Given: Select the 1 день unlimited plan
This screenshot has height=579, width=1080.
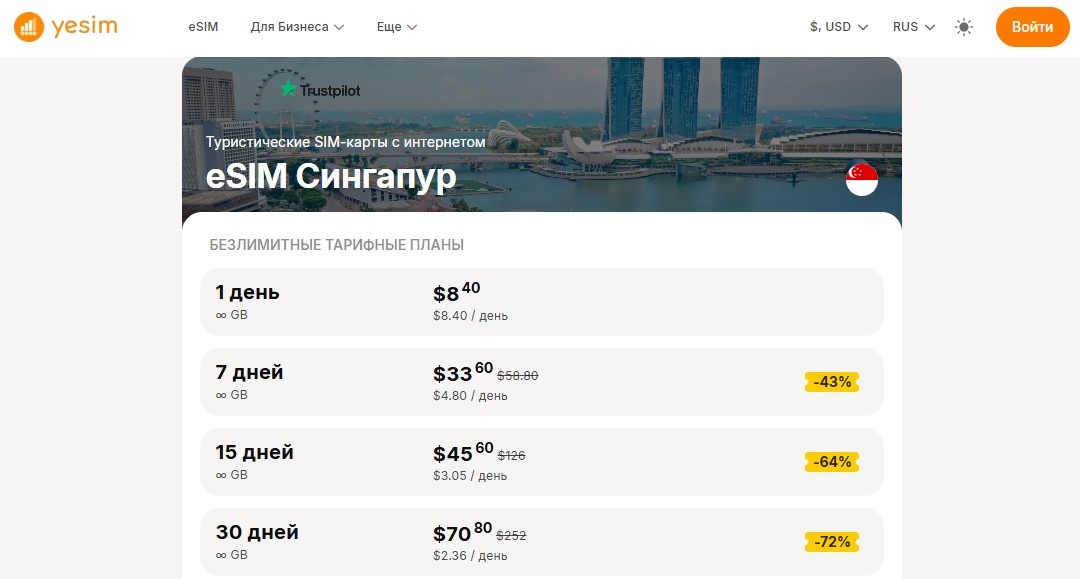Looking at the screenshot, I should [x=542, y=301].
